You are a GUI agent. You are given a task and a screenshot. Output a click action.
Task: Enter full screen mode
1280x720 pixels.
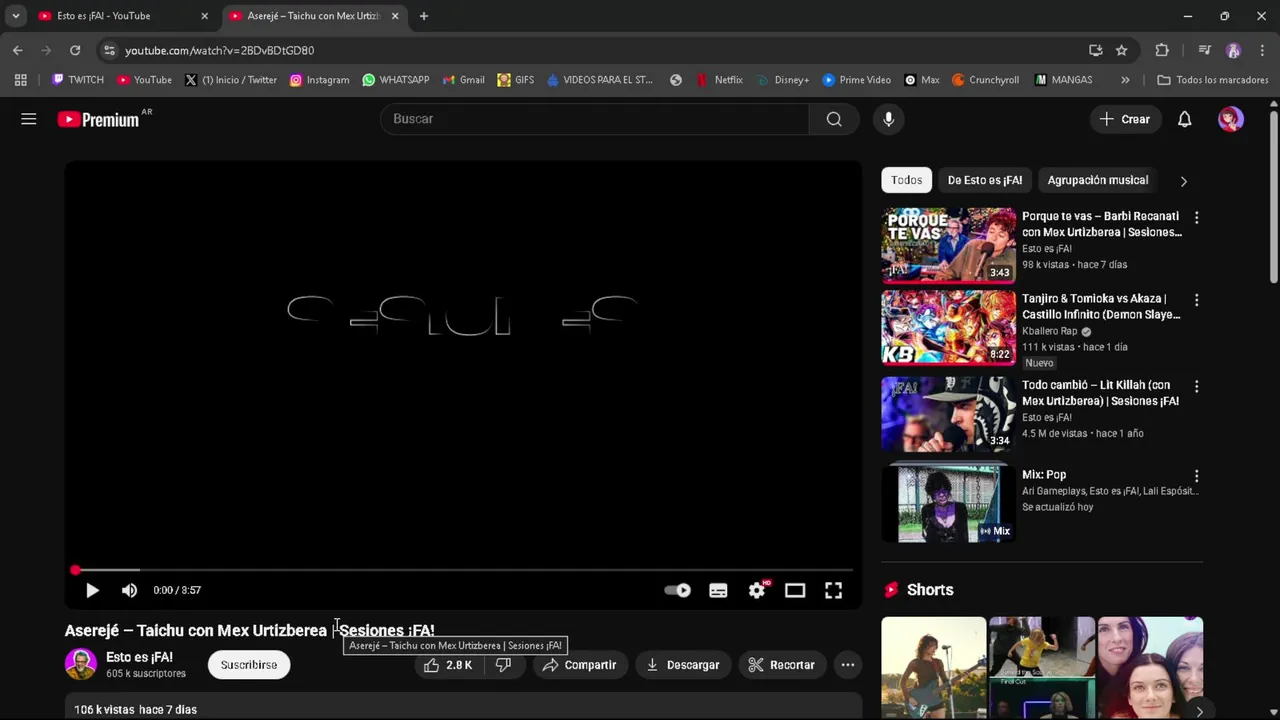coord(833,590)
